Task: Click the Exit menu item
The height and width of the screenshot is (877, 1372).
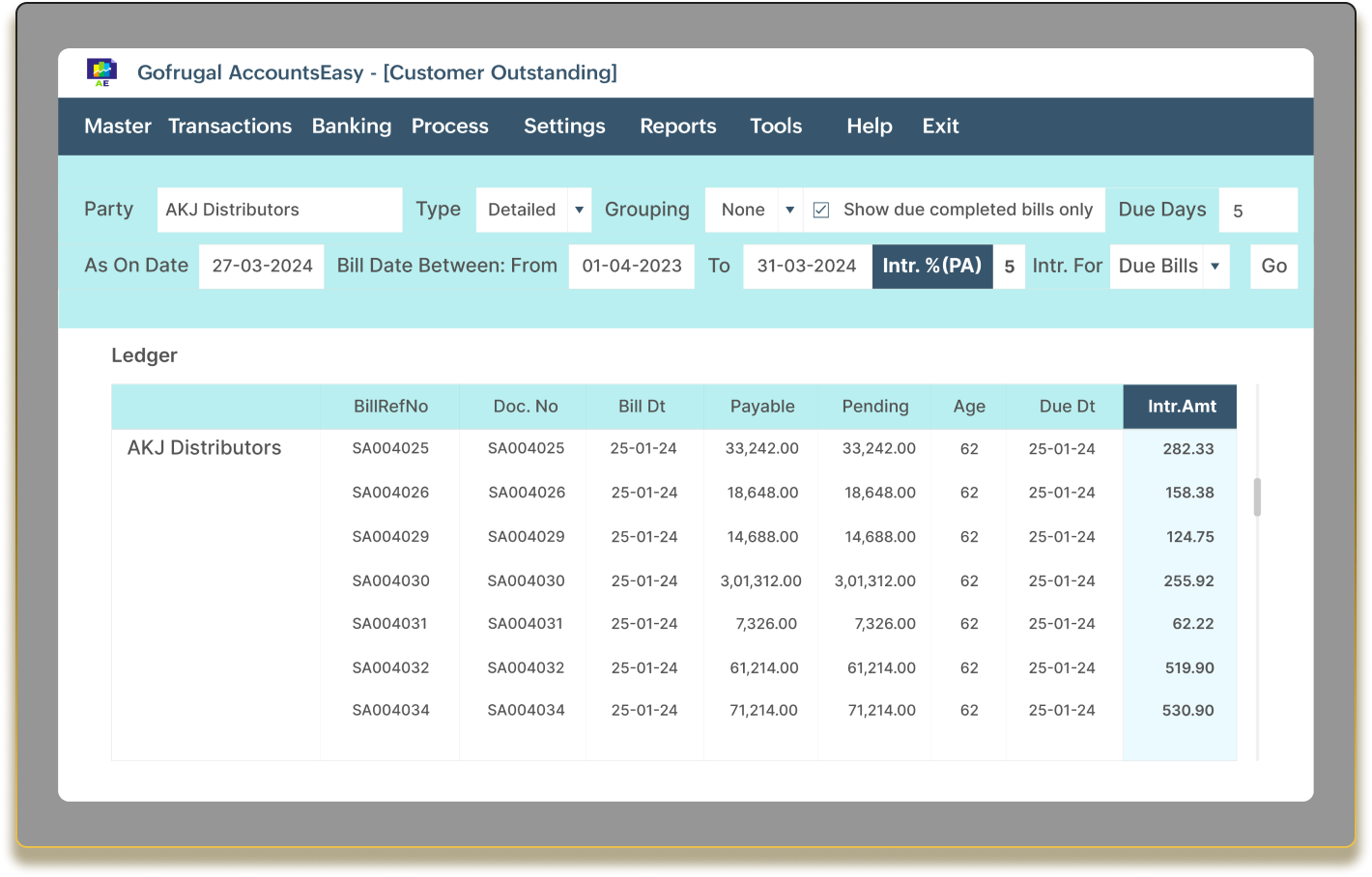Action: 939,126
